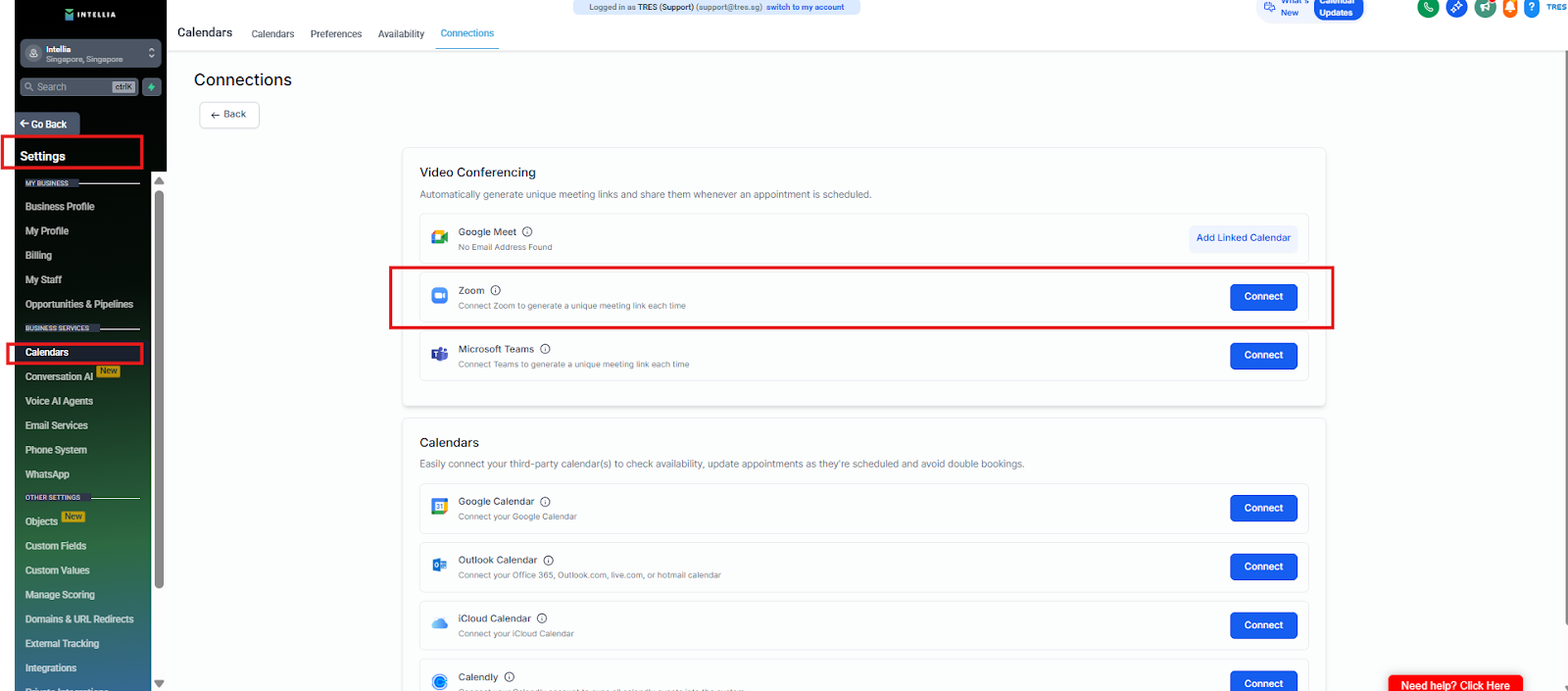Screen dimensions: 1568x691
Task: Connect Calendly
Action: (1263, 681)
